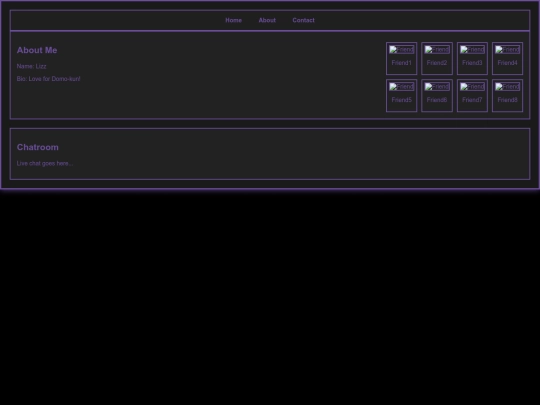The height and width of the screenshot is (405, 540).
Task: Select the Friend6 name label
Action: [437, 100]
